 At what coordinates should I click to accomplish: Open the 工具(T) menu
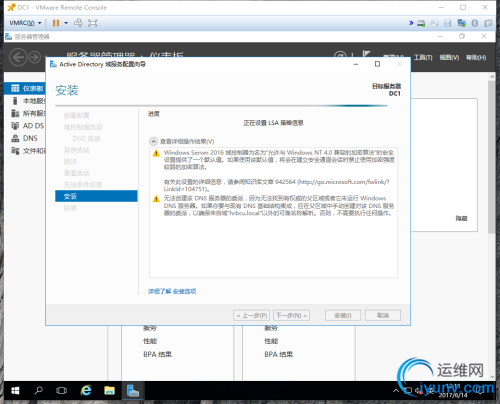[423, 58]
